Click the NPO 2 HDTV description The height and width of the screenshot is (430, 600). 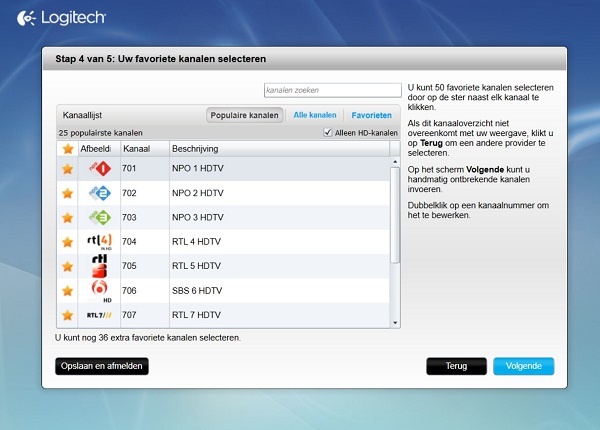[x=198, y=193]
